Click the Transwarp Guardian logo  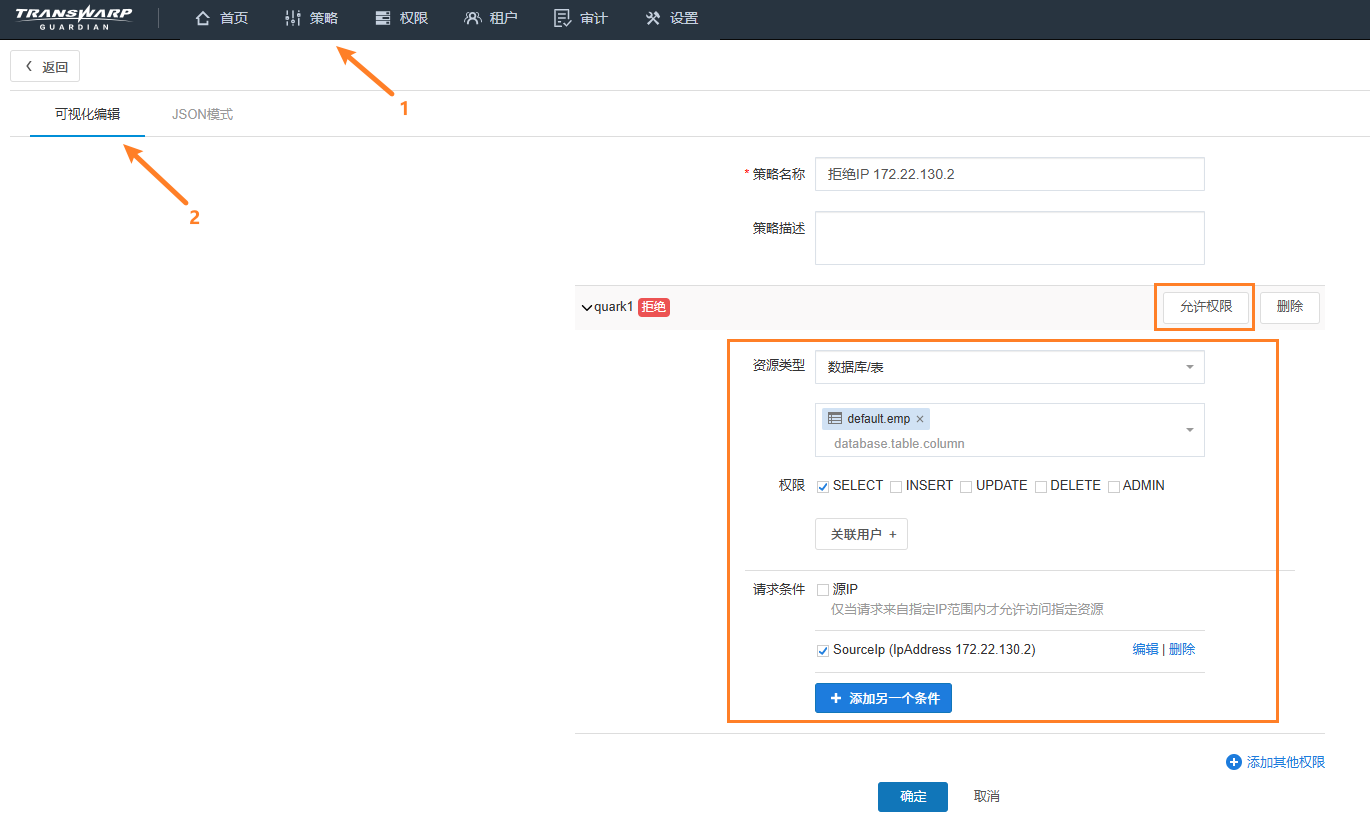[x=74, y=18]
